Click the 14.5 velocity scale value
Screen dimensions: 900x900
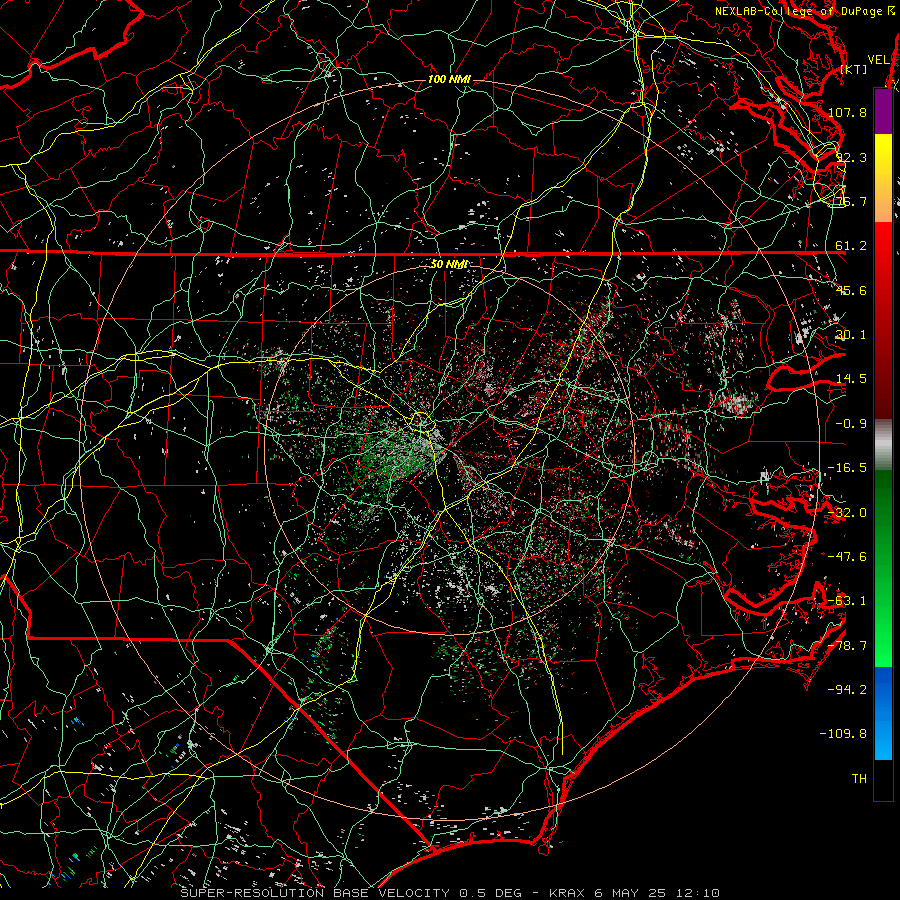pos(851,379)
